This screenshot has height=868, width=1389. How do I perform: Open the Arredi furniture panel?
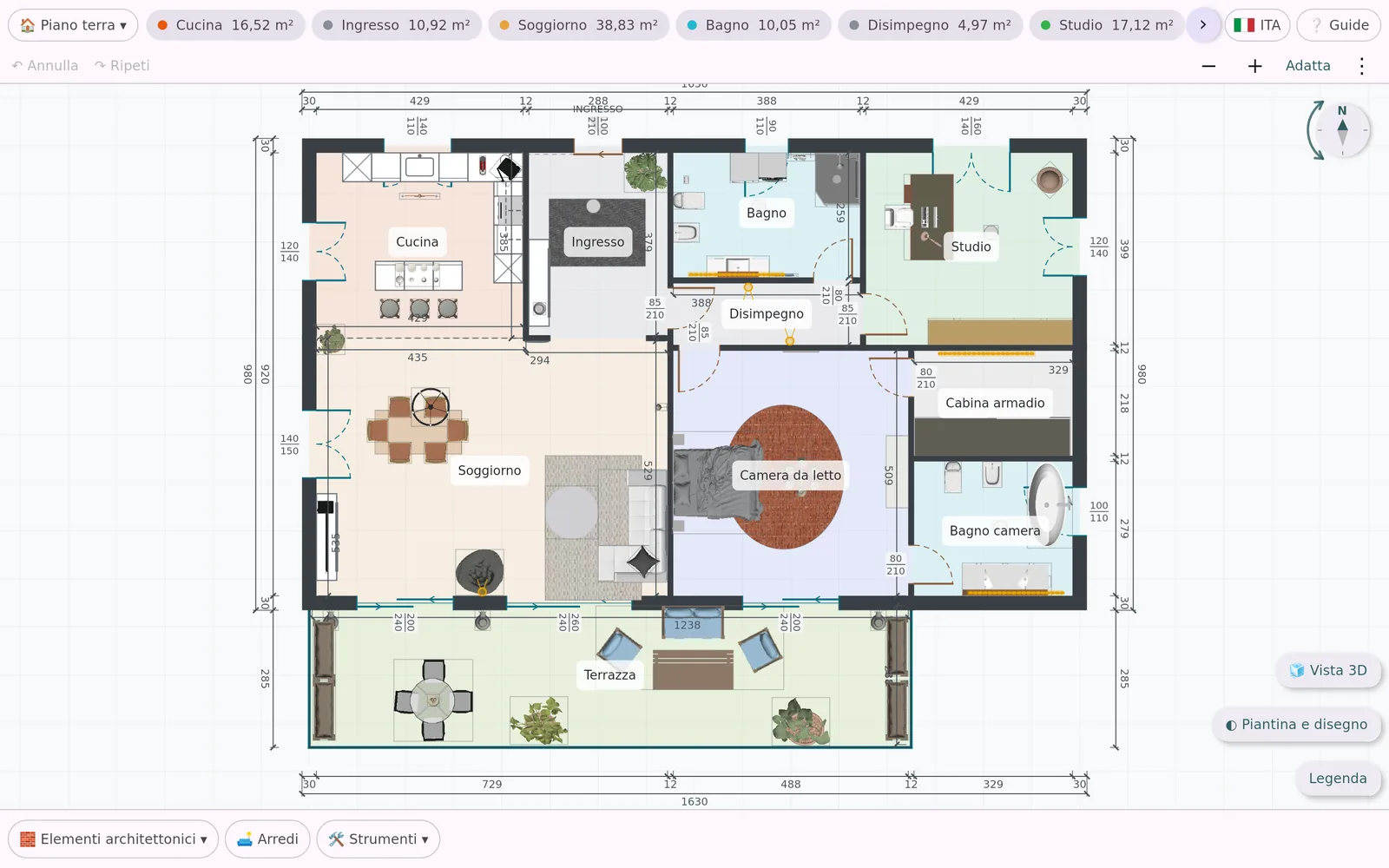pos(267,839)
